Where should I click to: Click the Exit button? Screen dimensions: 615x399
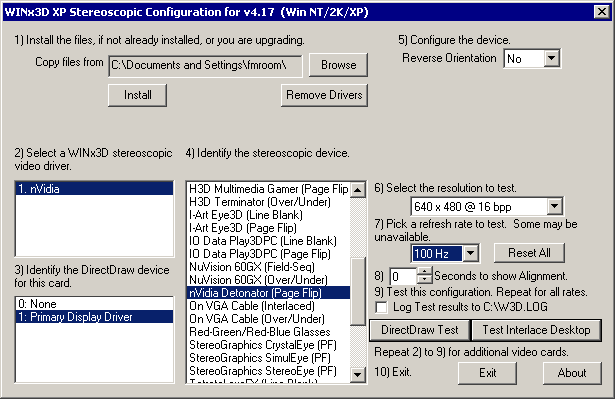[487, 373]
